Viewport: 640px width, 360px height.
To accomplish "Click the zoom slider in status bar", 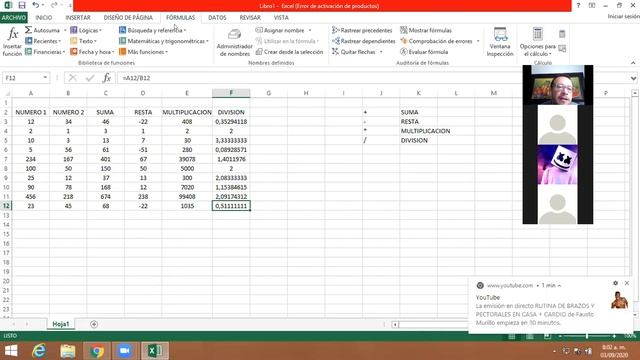I will (587, 336).
